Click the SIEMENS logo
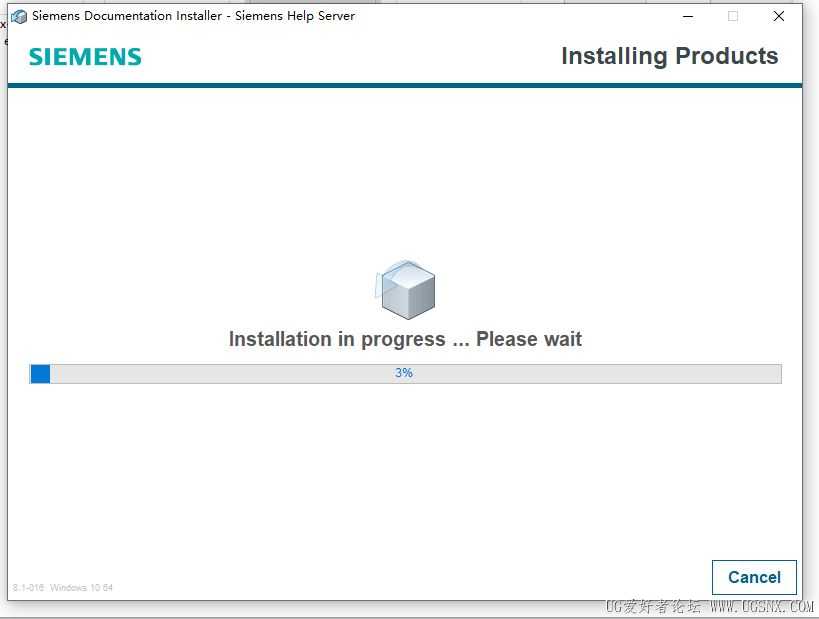 [85, 57]
